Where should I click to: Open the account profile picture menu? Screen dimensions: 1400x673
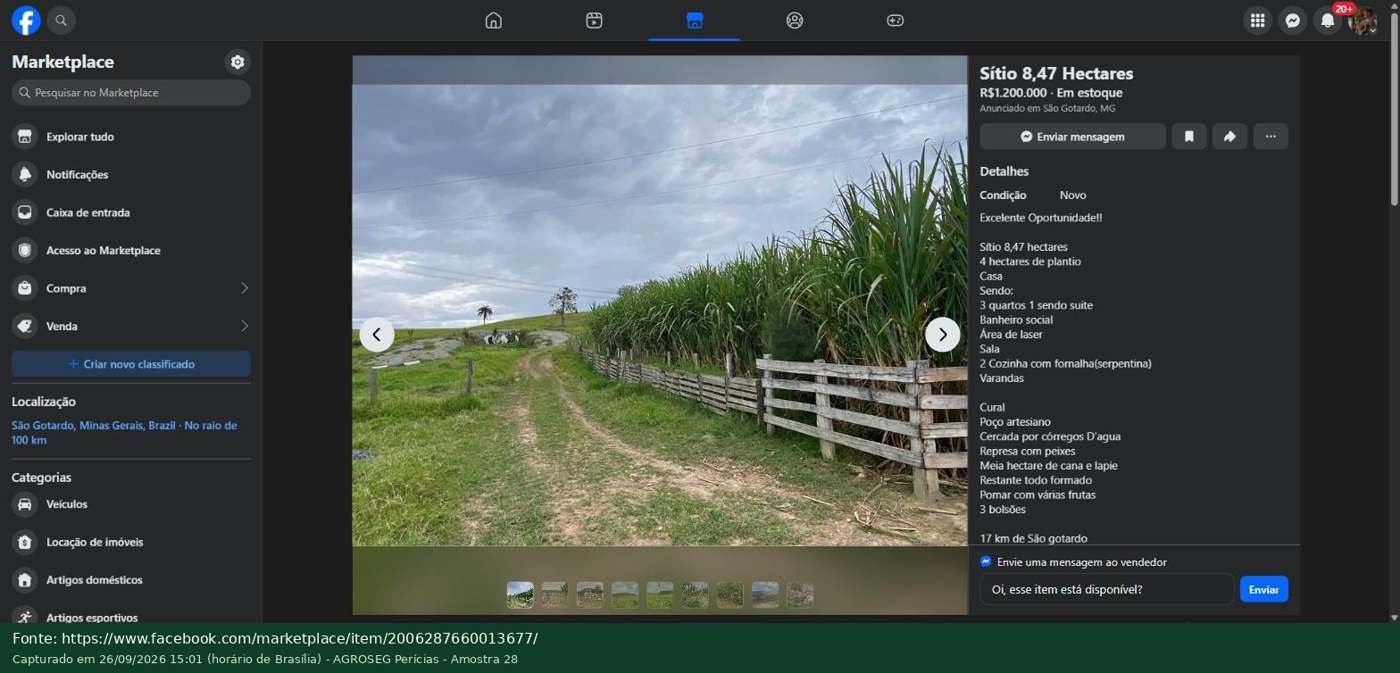click(x=1362, y=20)
